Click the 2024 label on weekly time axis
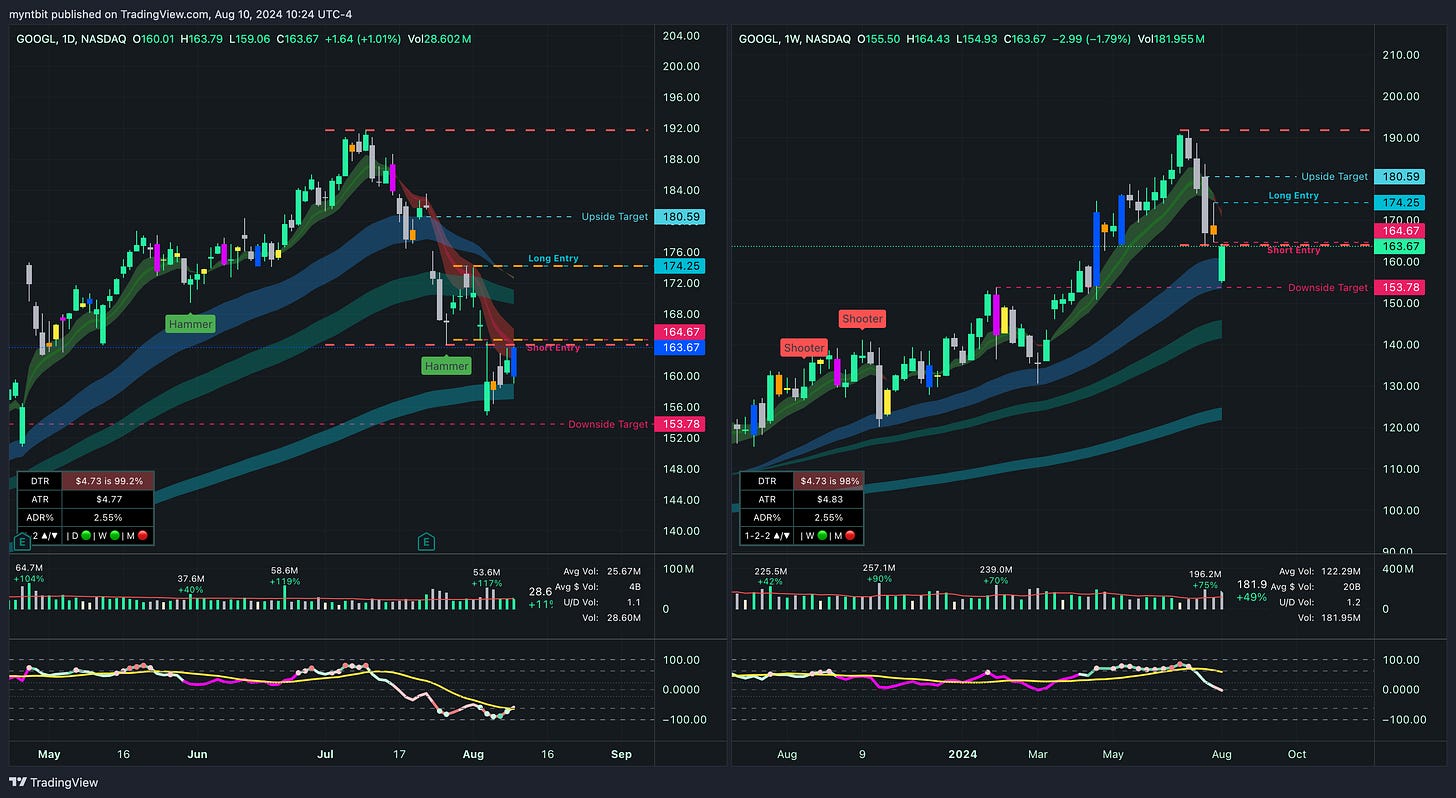The width and height of the screenshot is (1456, 798). click(x=964, y=754)
